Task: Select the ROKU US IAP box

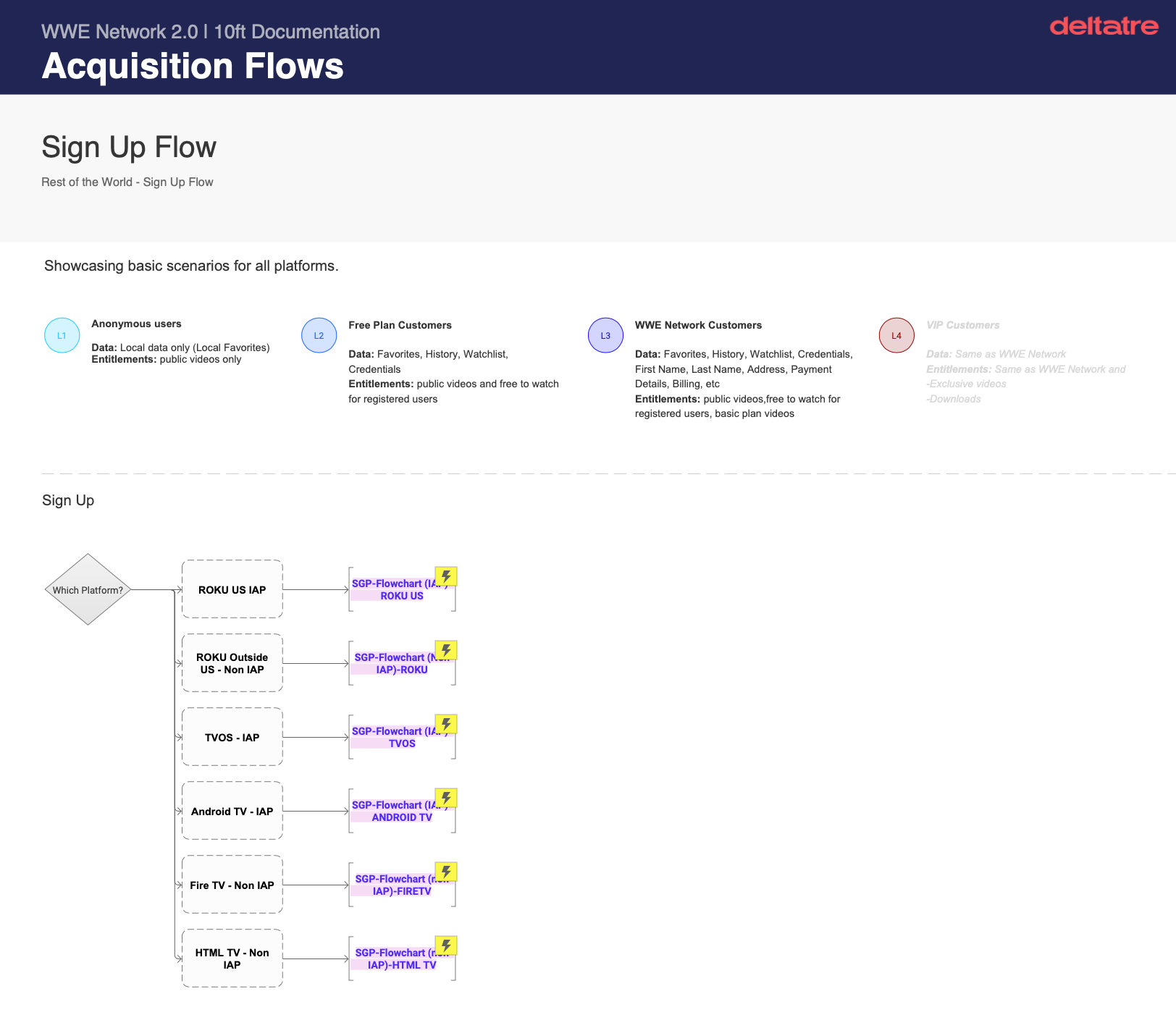Action: pos(232,589)
